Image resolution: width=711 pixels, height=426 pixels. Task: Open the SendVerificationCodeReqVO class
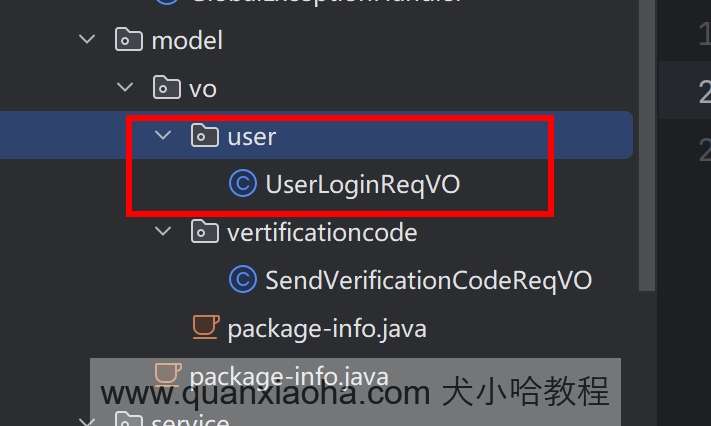tap(429, 280)
